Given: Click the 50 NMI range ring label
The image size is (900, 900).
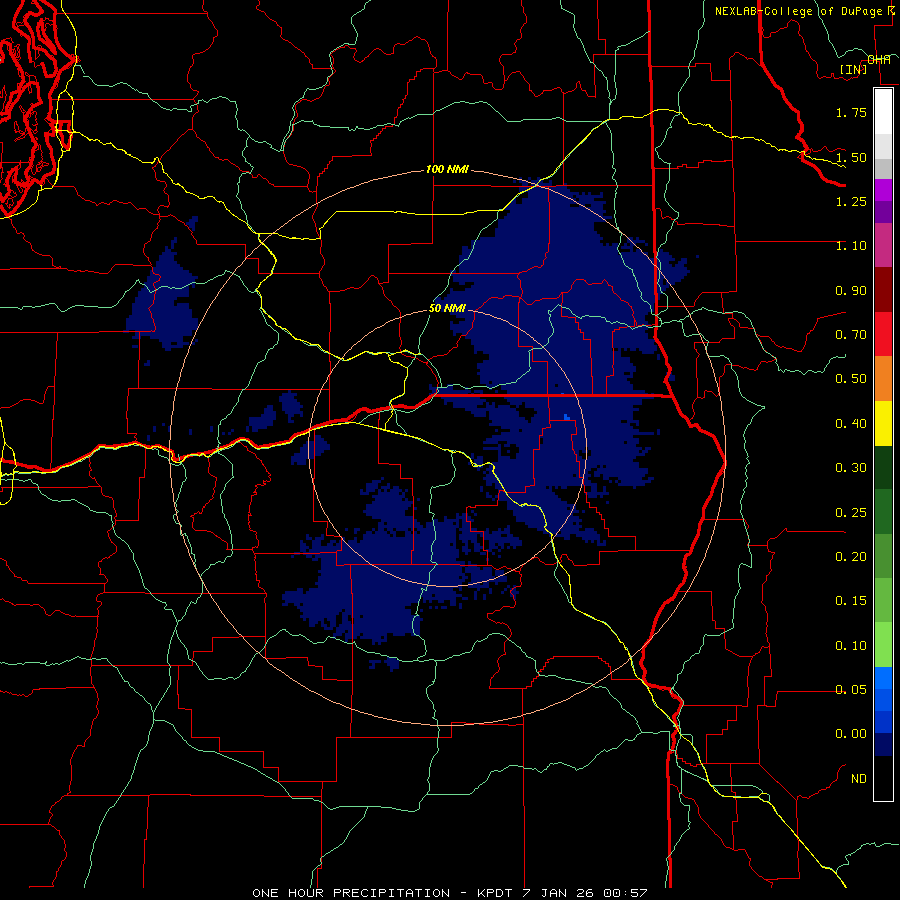Looking at the screenshot, I should point(447,308).
